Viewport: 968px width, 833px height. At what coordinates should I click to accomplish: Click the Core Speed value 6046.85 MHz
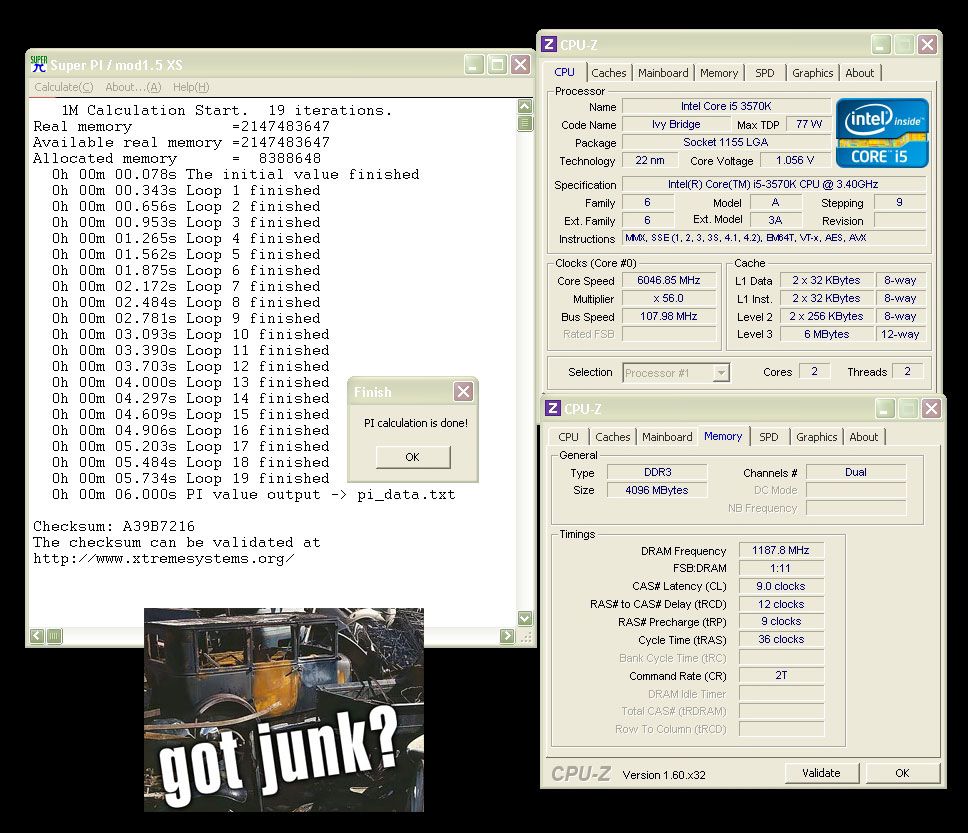coord(669,280)
